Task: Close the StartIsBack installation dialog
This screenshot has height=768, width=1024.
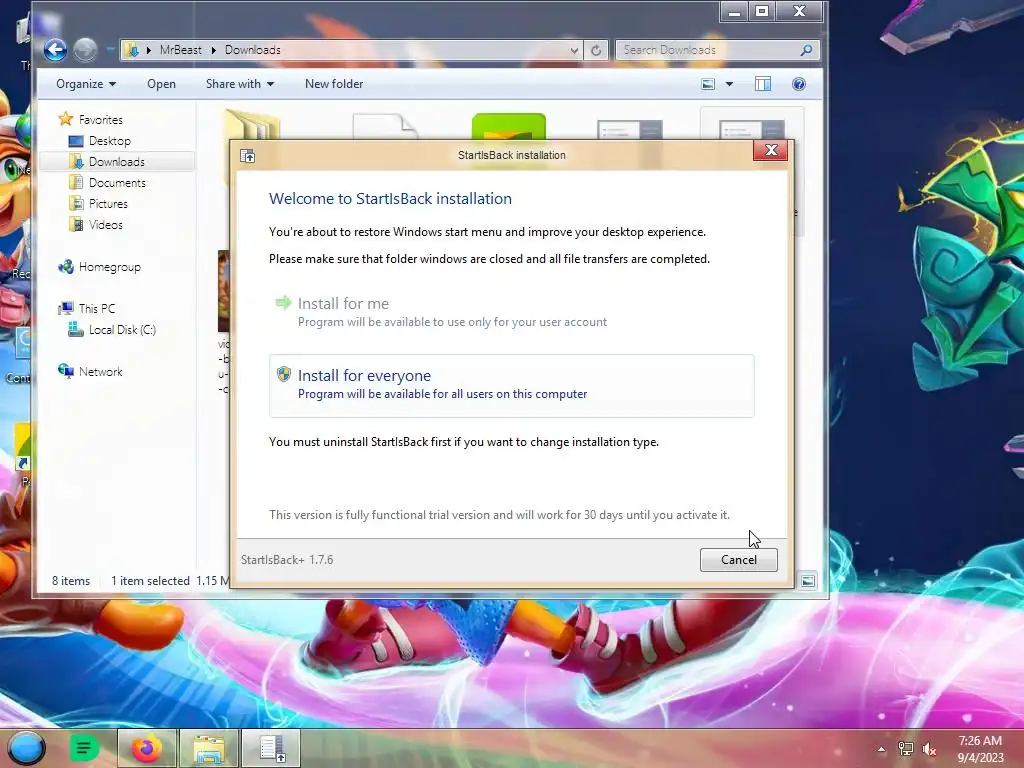Action: pos(771,150)
